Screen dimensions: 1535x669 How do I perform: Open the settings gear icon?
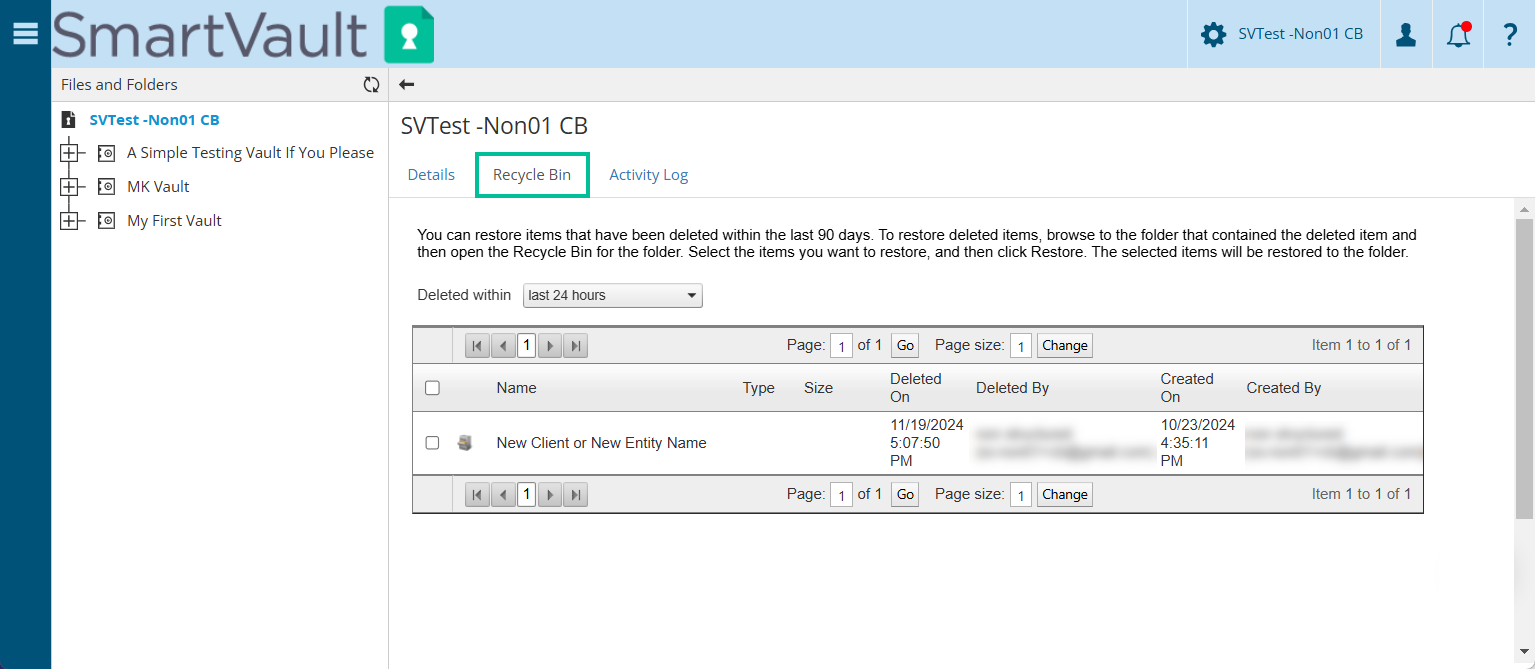1213,34
